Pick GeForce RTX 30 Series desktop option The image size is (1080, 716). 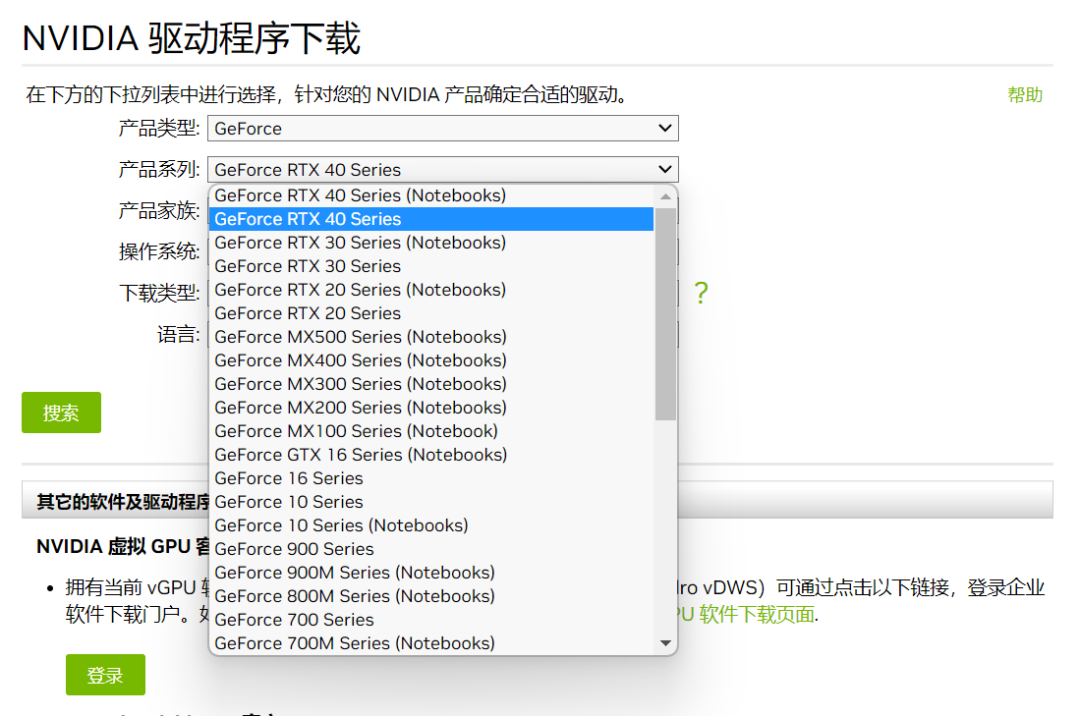pos(431,266)
